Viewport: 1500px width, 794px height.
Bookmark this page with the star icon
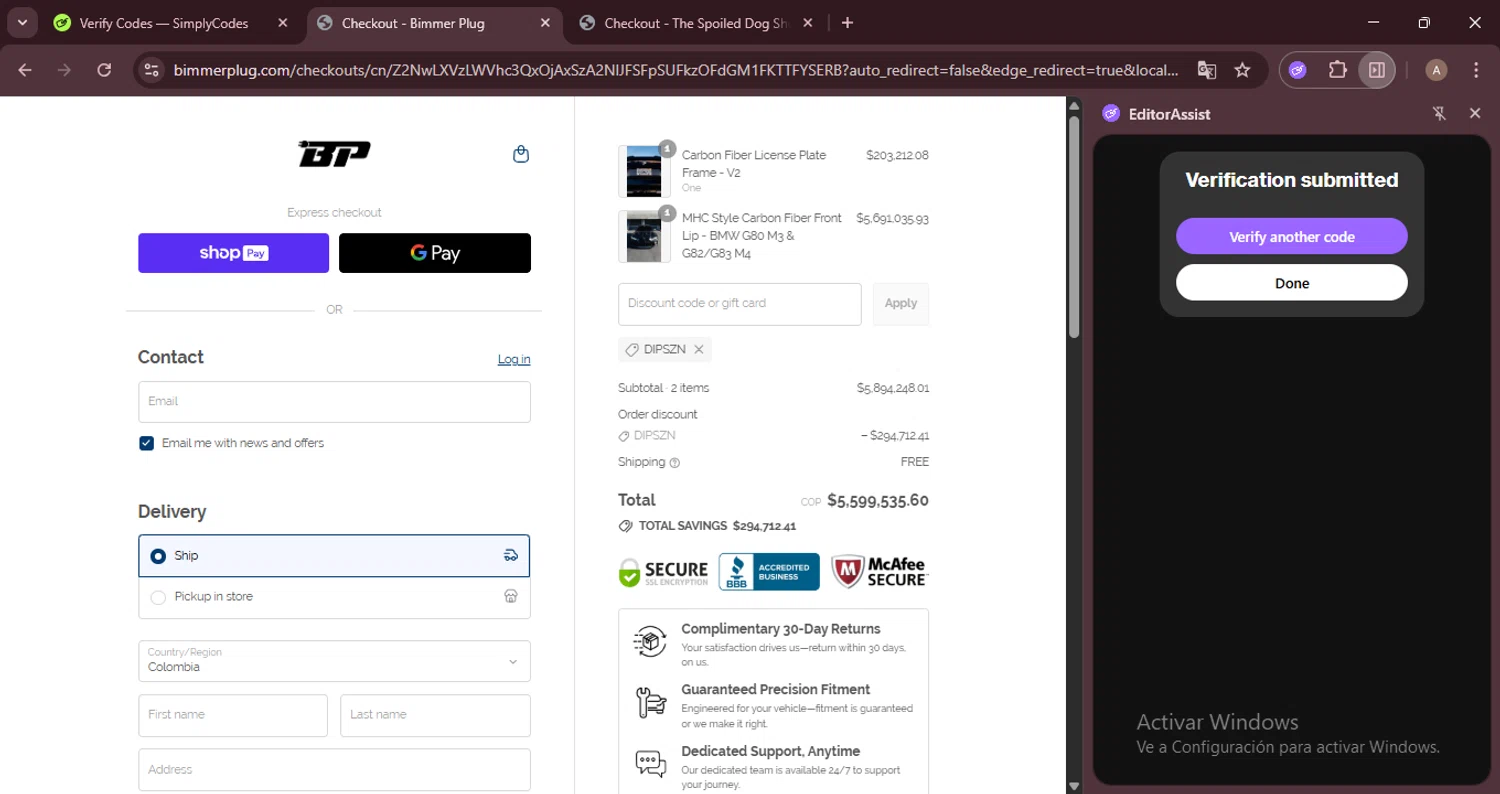[1242, 70]
